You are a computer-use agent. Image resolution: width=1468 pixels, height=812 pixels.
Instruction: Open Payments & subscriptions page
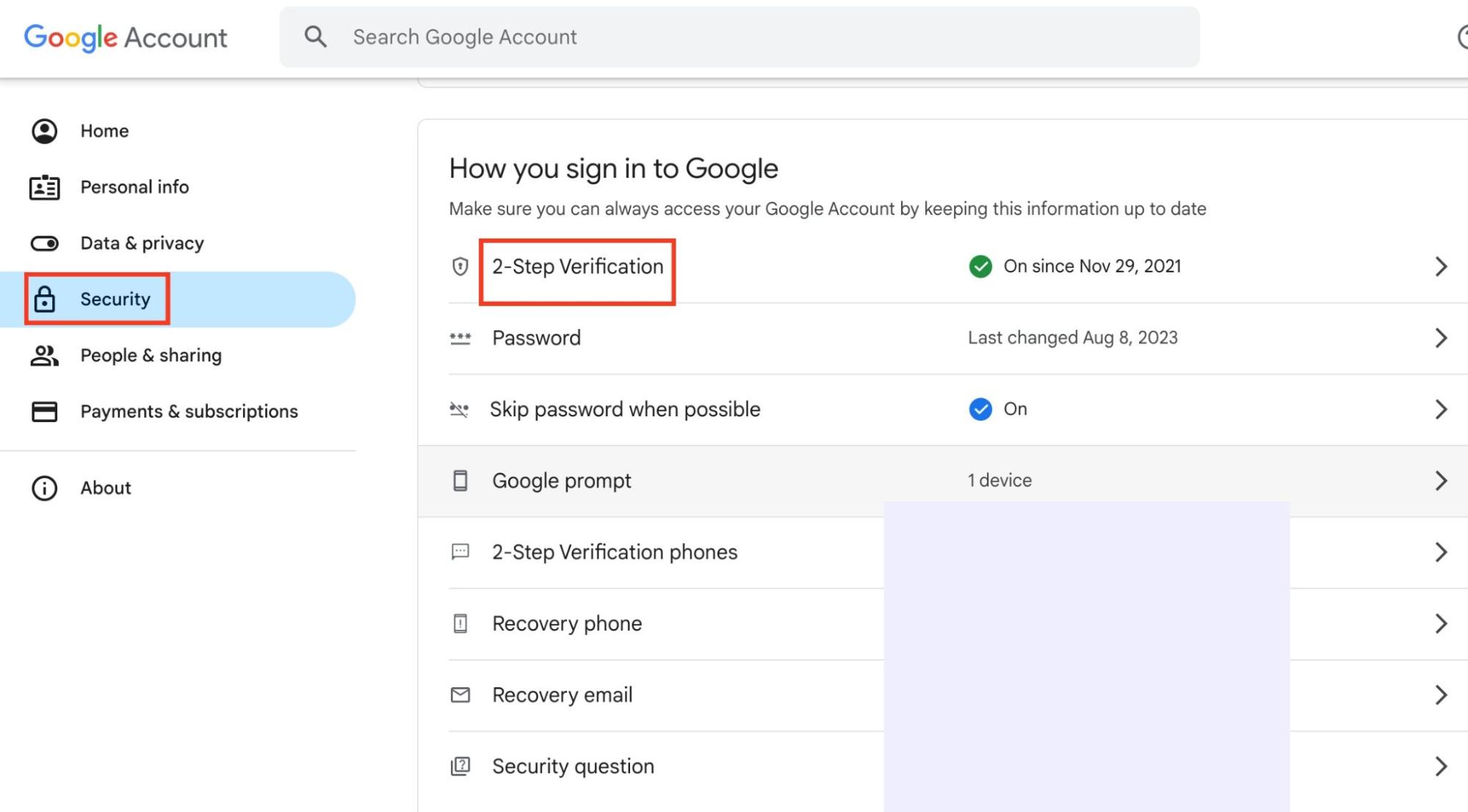(178, 411)
